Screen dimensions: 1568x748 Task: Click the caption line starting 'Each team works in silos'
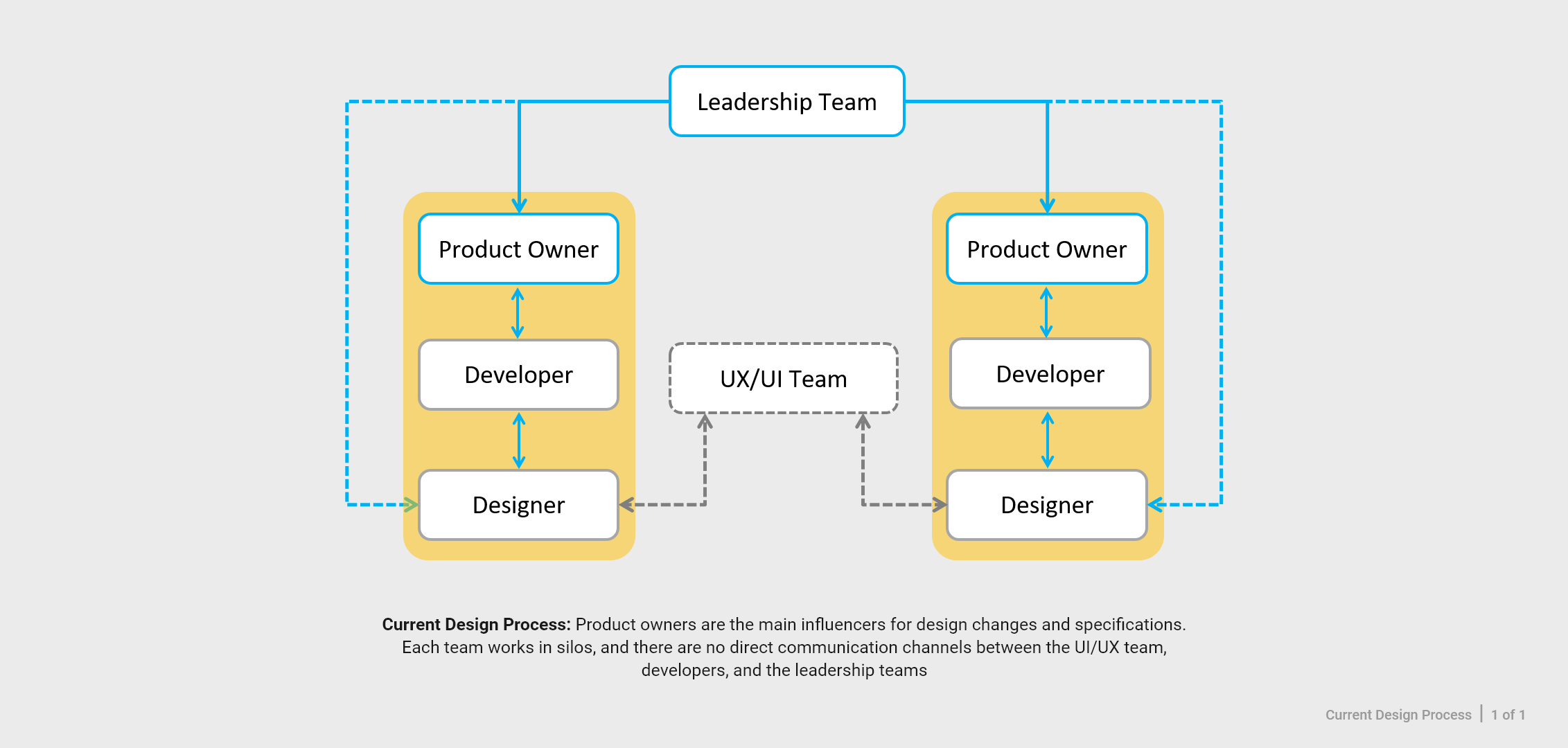784,648
